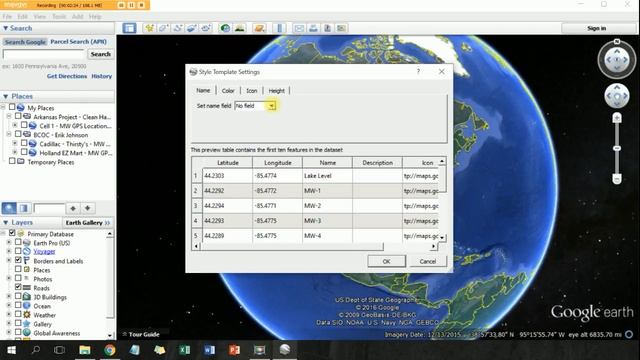Open the Set name field dropdown

(x=271, y=106)
